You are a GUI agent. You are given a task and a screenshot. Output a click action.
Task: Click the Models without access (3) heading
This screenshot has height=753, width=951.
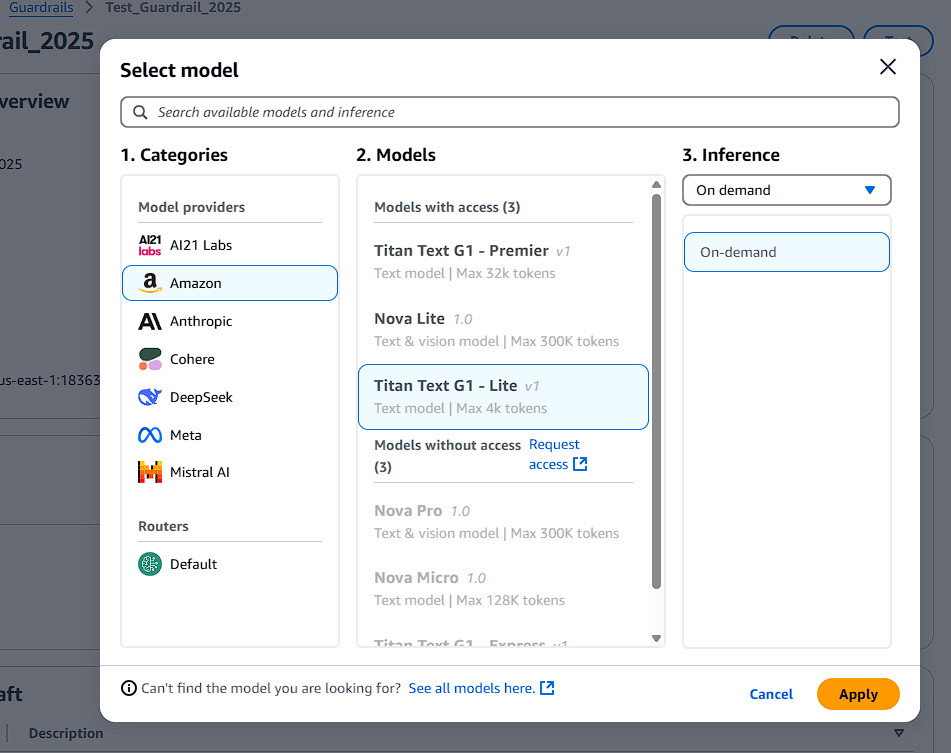click(x=447, y=456)
